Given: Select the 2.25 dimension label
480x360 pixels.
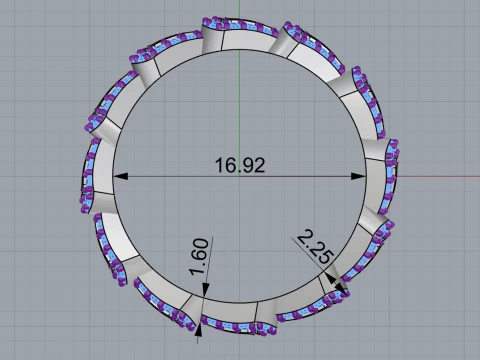Looking at the screenshot, I should [315, 247].
